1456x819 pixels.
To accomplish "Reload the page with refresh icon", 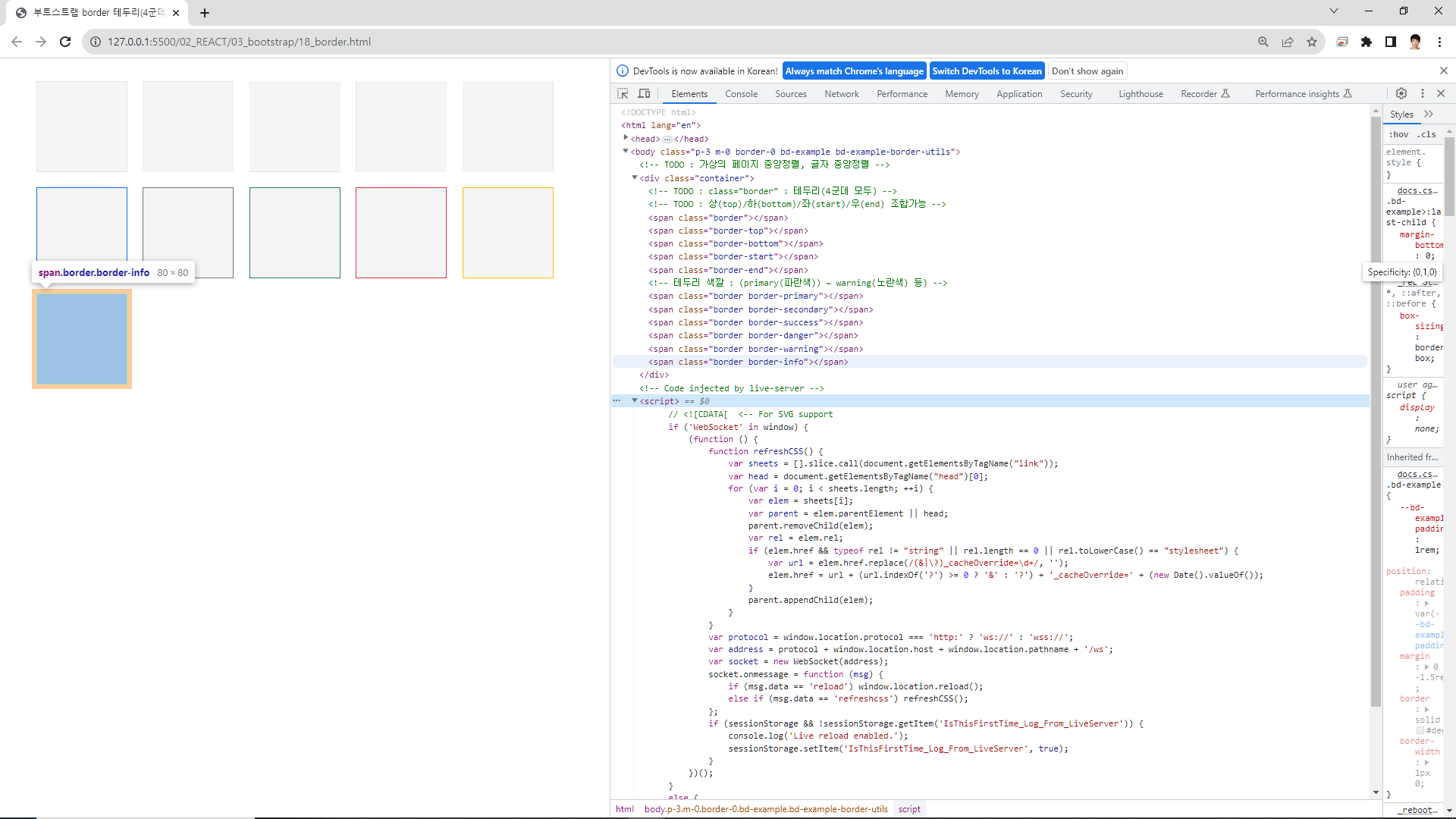I will (65, 42).
